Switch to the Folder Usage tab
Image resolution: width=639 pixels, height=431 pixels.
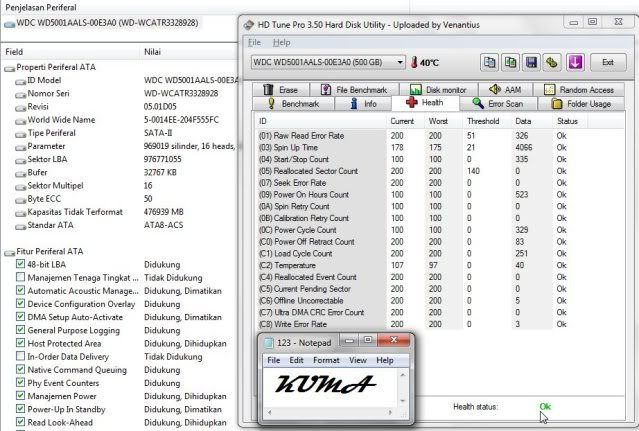pos(581,103)
